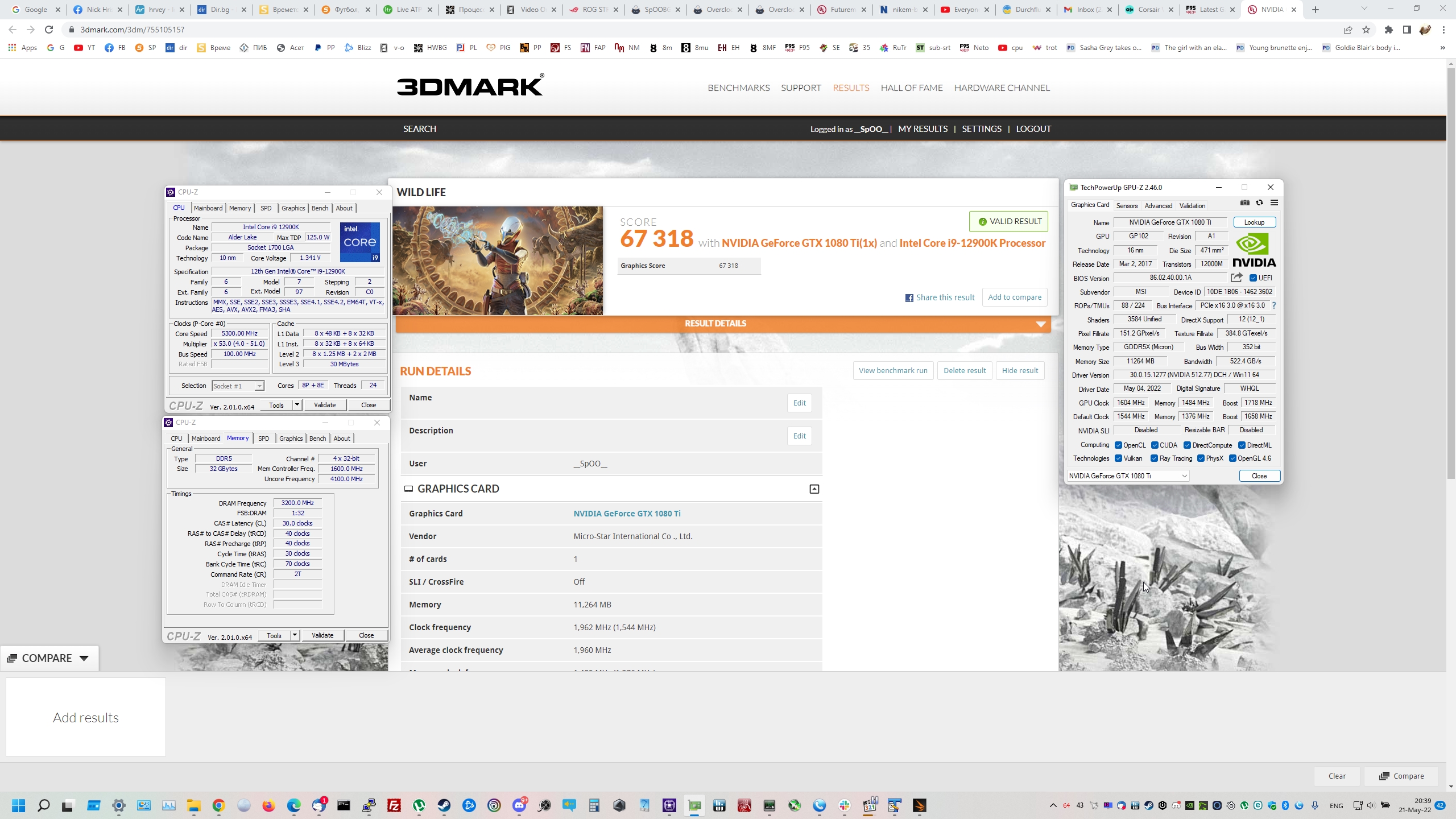
Task: Open MY RESULTS link
Action: [923, 129]
